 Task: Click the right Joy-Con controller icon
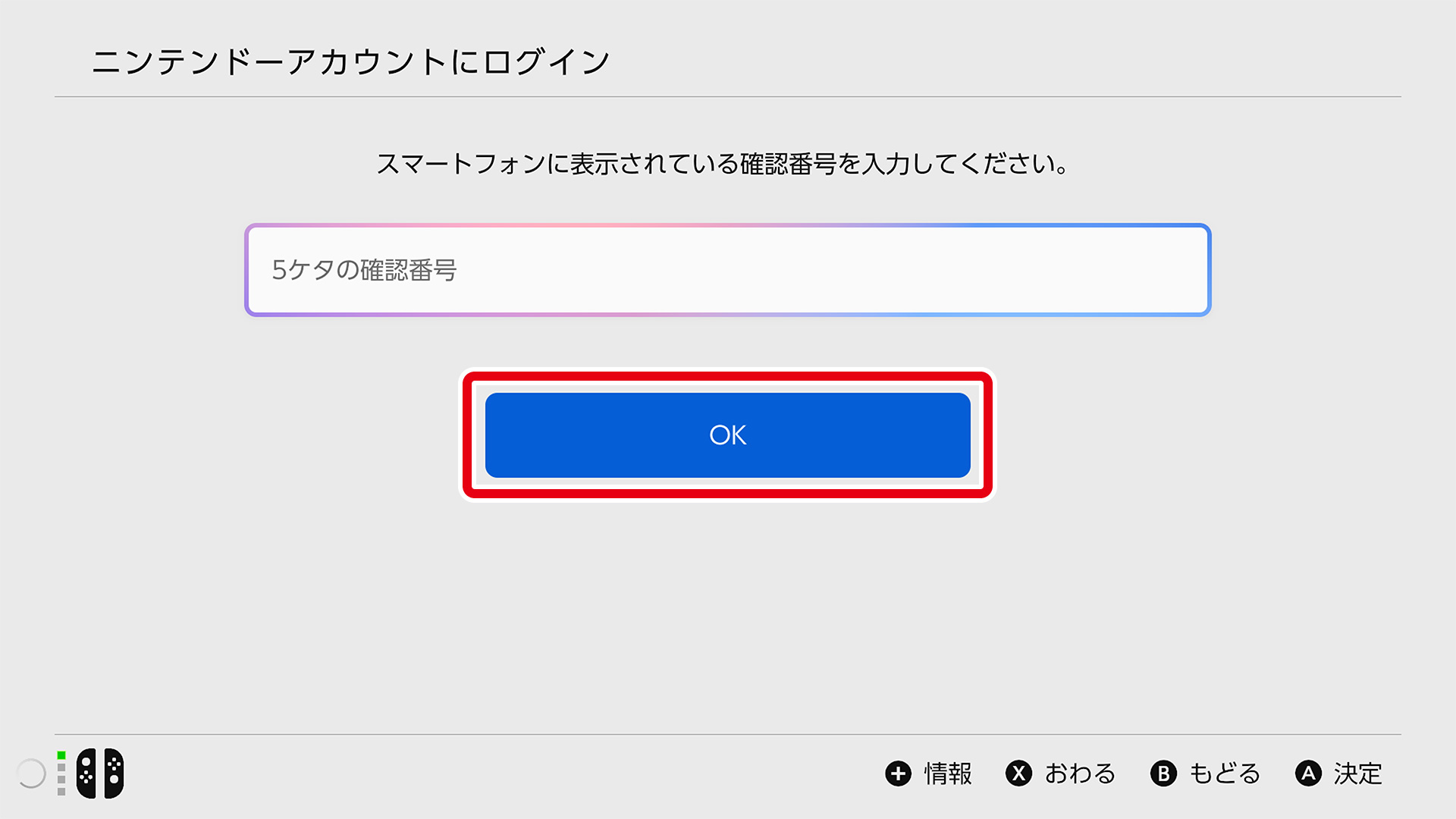tap(114, 773)
